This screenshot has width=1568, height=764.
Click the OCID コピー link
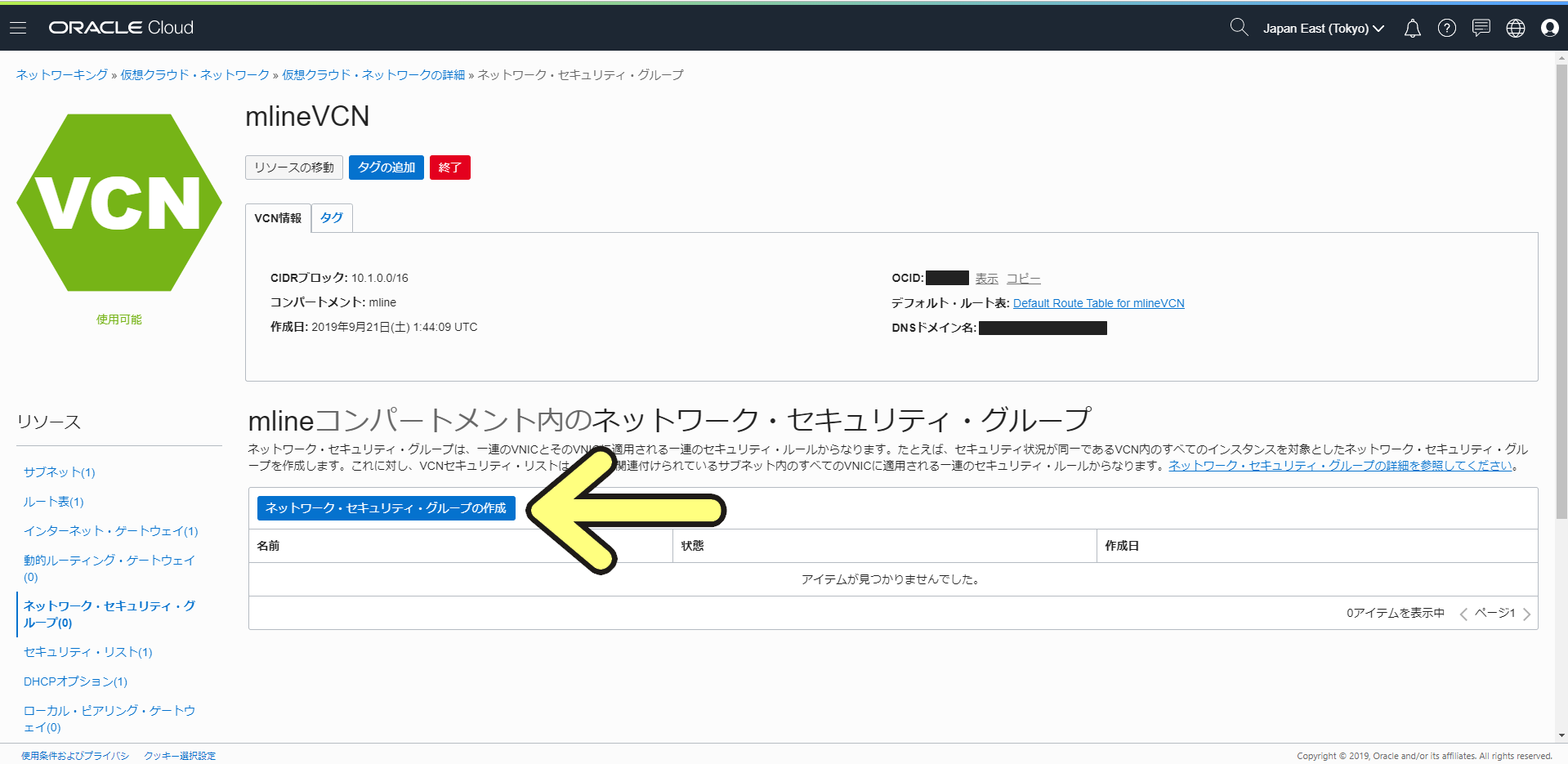(x=1024, y=279)
